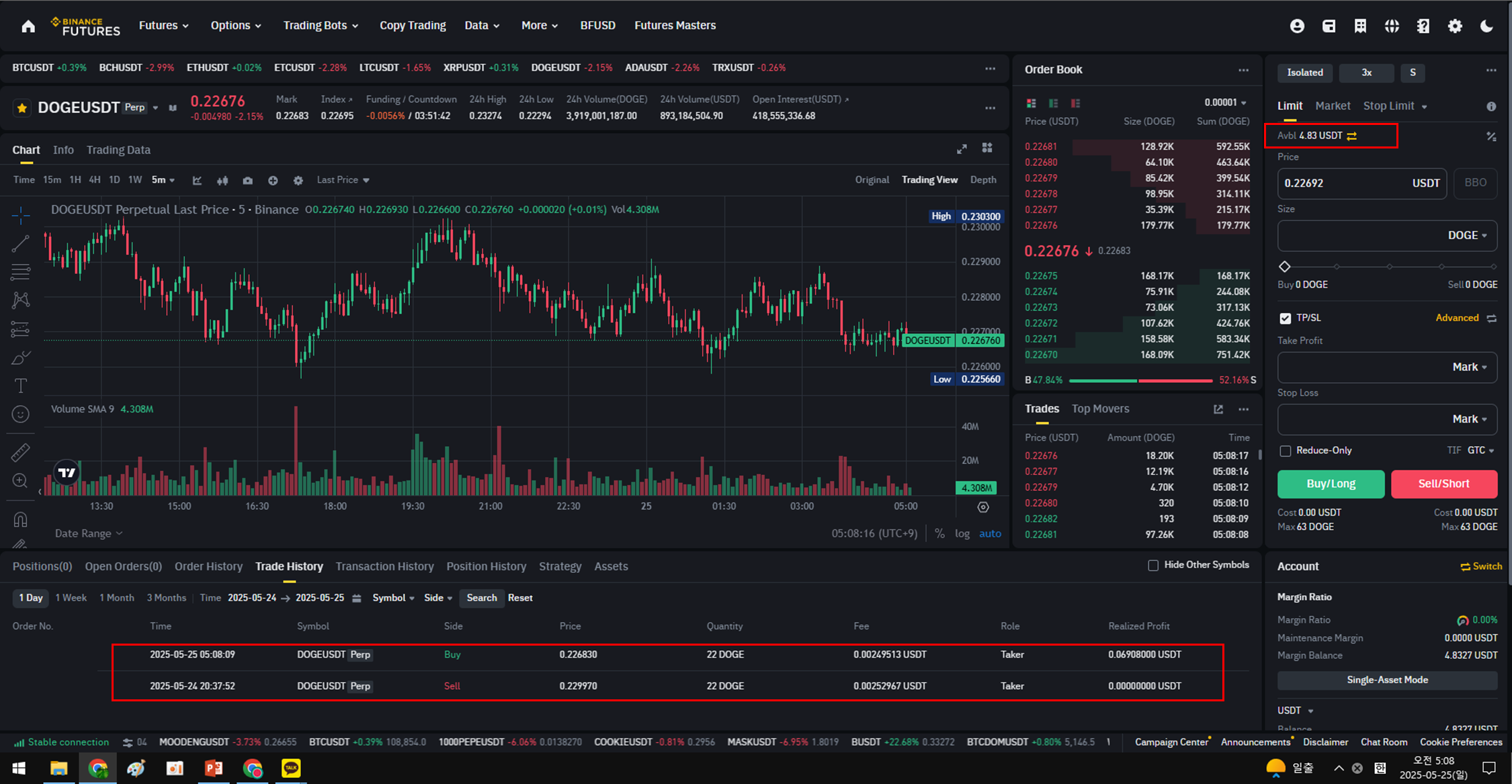Open the Advanced TP/SL link
Image resolution: width=1512 pixels, height=784 pixels.
coord(1457,318)
